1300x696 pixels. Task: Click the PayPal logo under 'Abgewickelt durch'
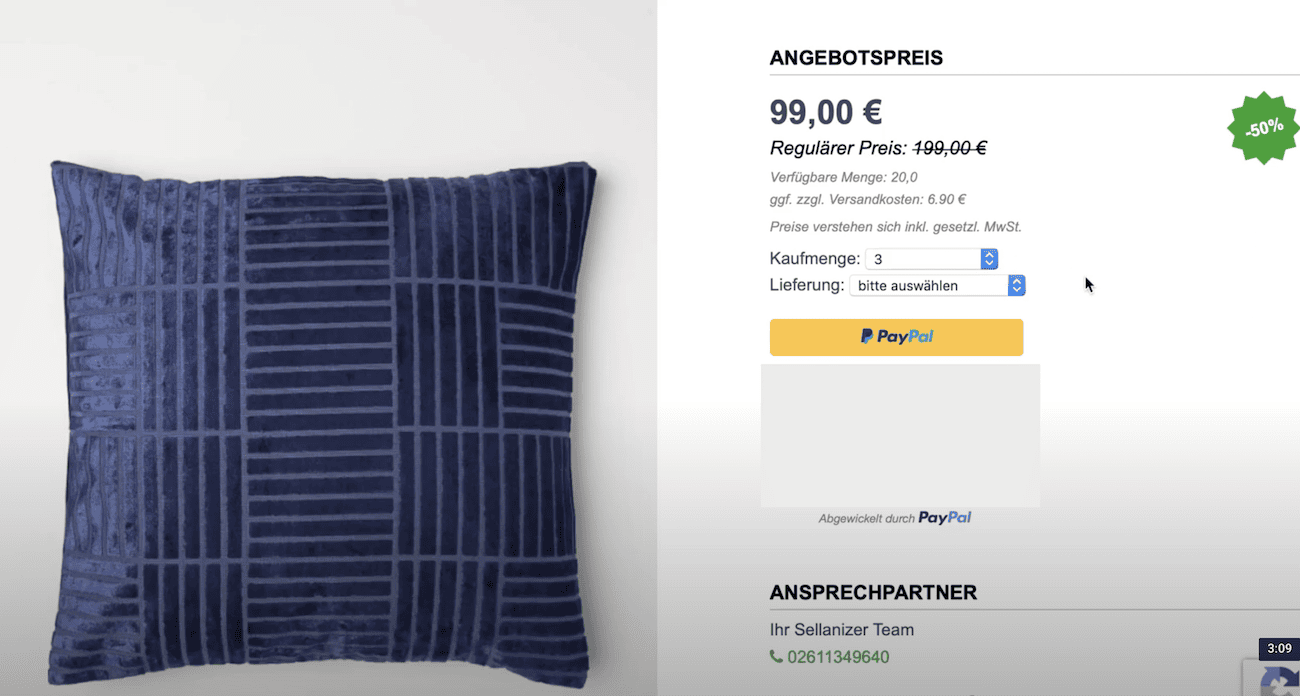(945, 518)
